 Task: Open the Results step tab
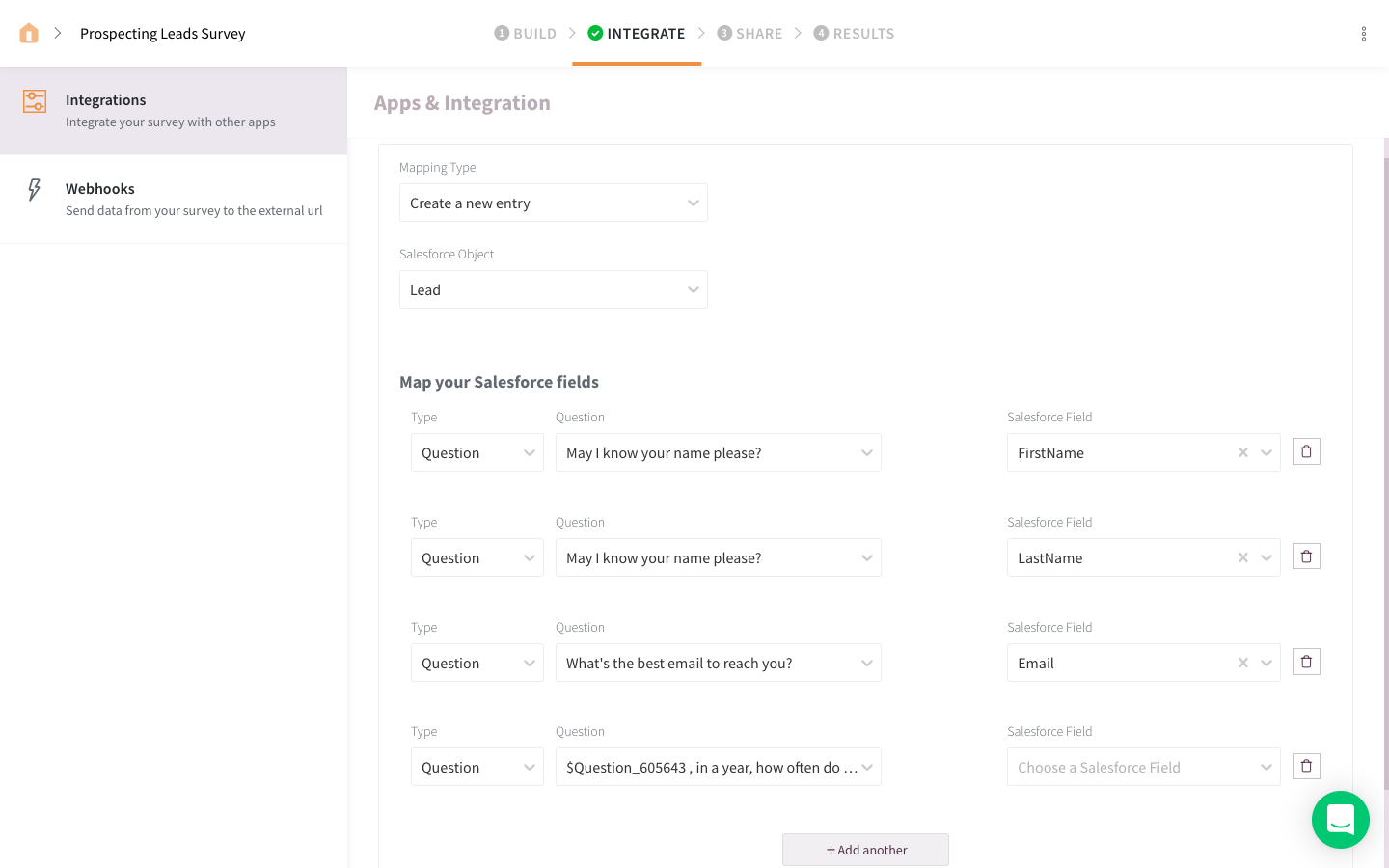click(x=854, y=34)
